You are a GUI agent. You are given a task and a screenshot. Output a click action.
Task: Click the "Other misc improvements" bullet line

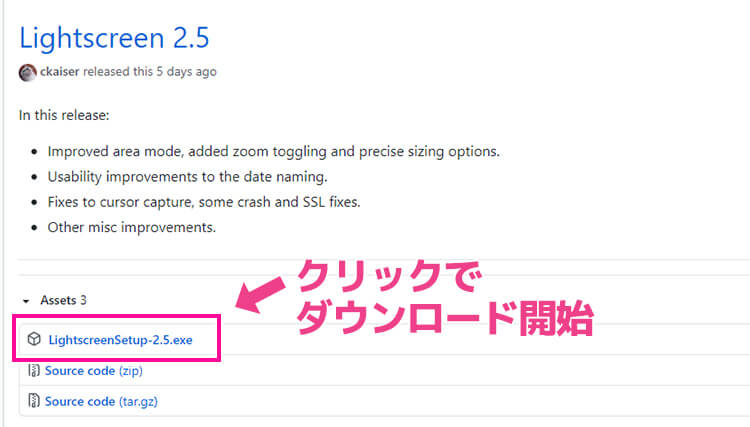click(131, 227)
